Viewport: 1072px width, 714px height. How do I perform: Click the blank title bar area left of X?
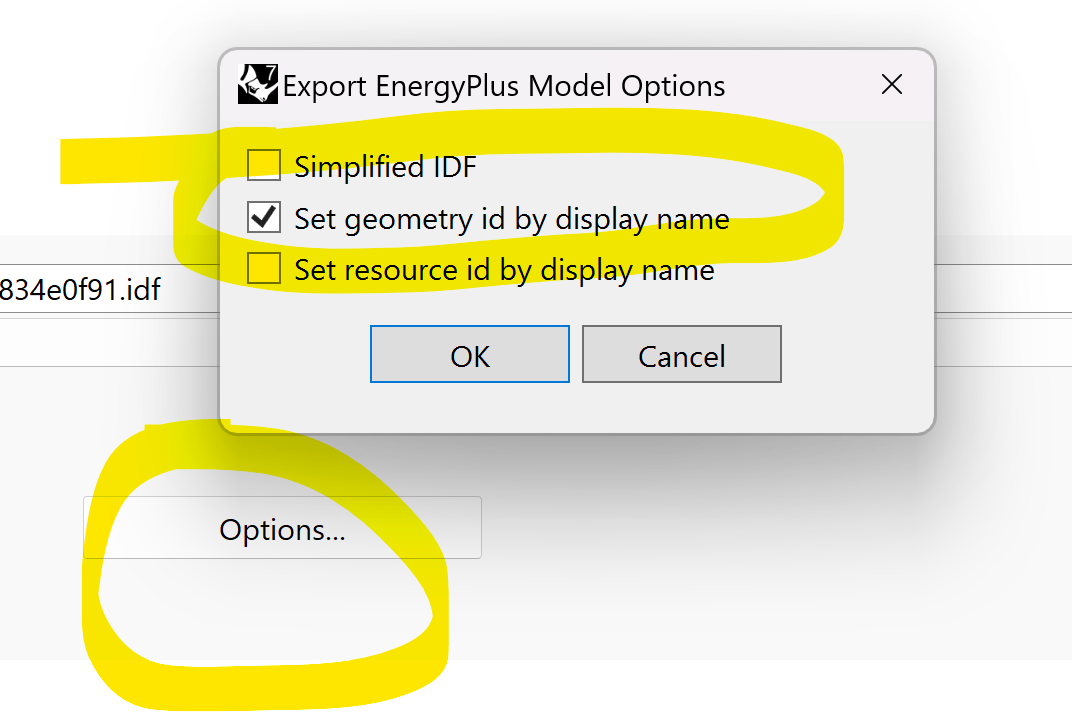coord(800,85)
